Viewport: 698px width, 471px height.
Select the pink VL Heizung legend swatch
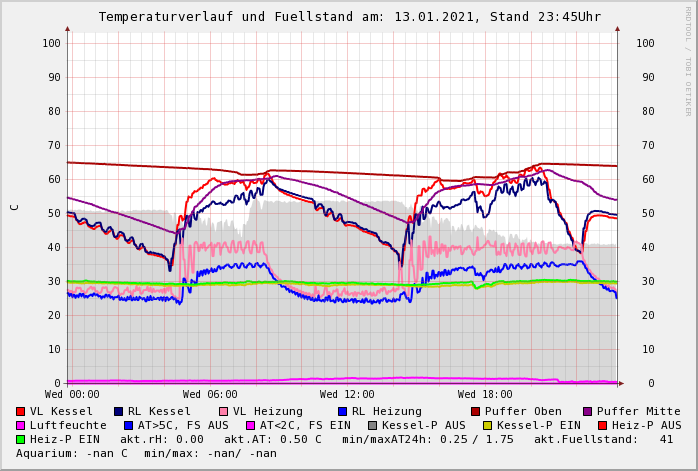click(224, 411)
